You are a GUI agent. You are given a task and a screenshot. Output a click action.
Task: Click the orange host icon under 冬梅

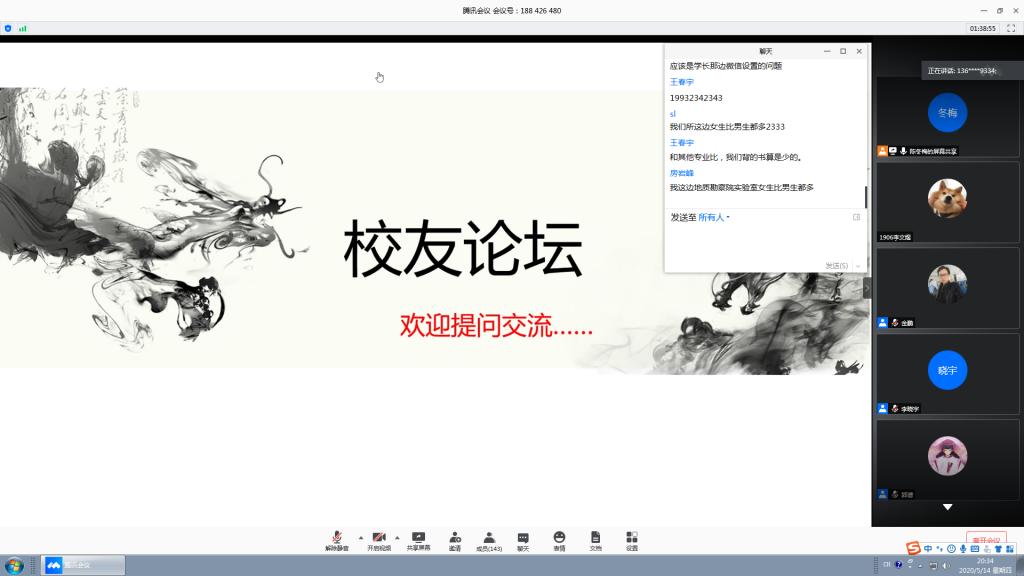click(882, 151)
